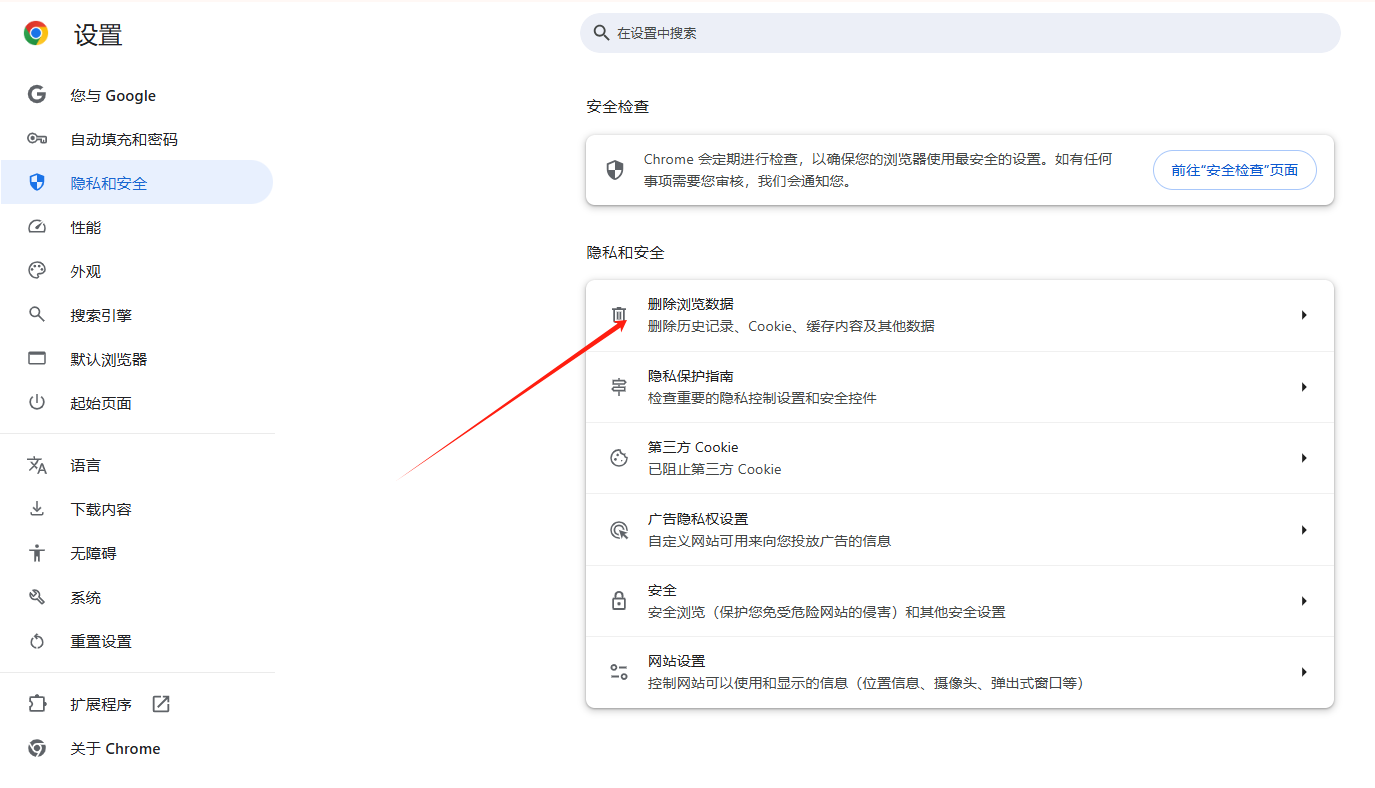Image resolution: width=1375 pixels, height=788 pixels.
Task: Expand the 网站设置 row arrow
Action: 1304,672
